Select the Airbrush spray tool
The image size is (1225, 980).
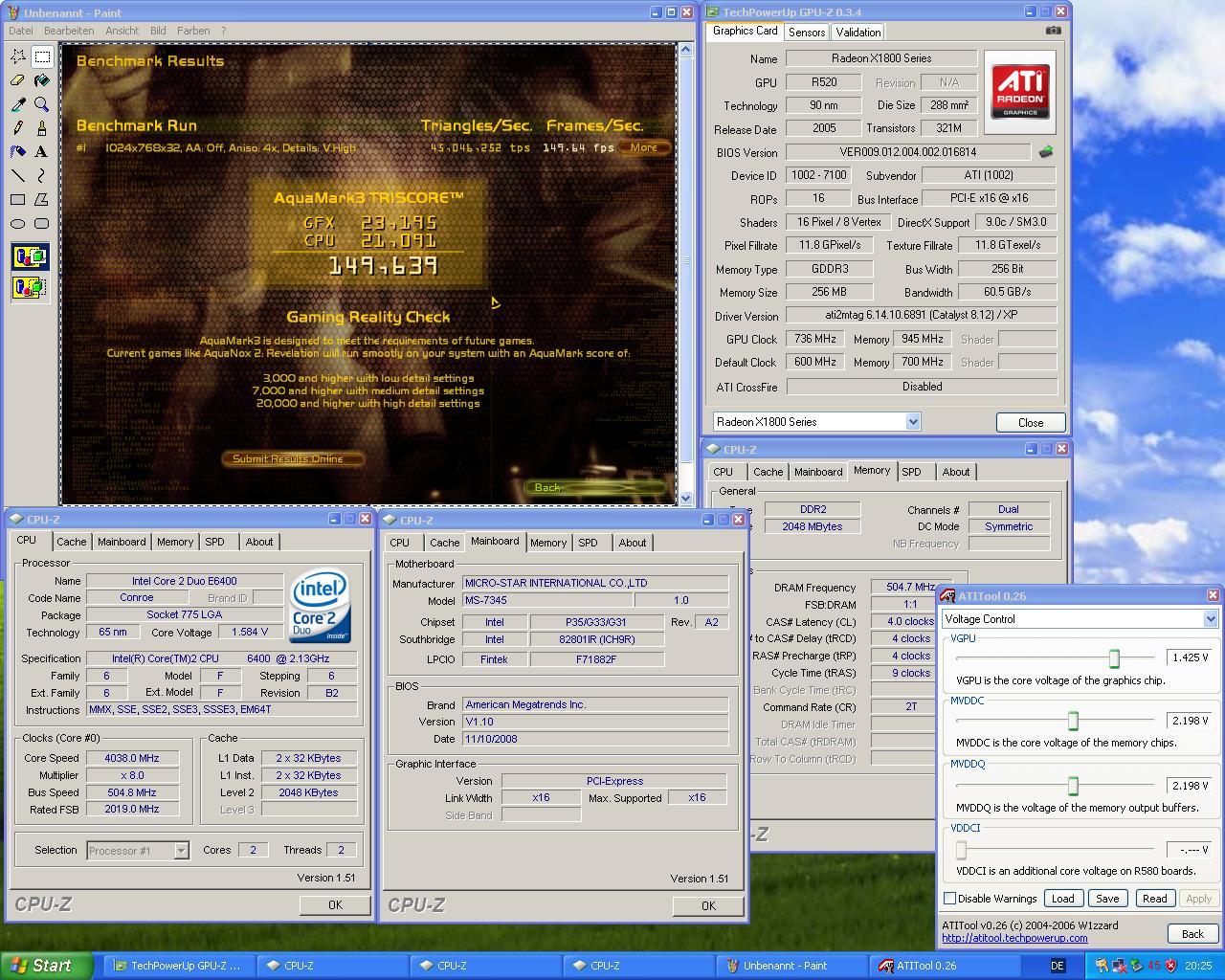click(x=18, y=152)
